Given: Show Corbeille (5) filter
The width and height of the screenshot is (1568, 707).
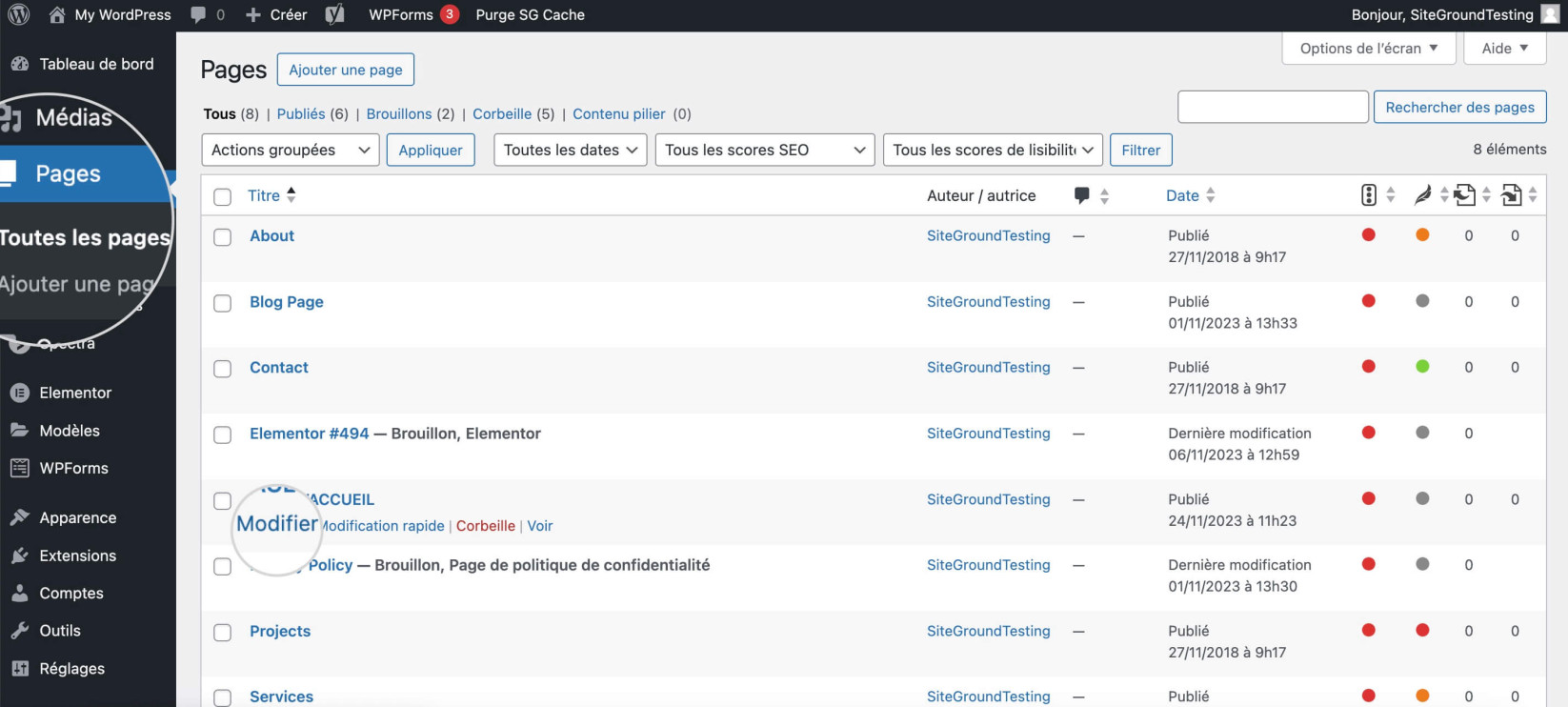Looking at the screenshot, I should [513, 113].
